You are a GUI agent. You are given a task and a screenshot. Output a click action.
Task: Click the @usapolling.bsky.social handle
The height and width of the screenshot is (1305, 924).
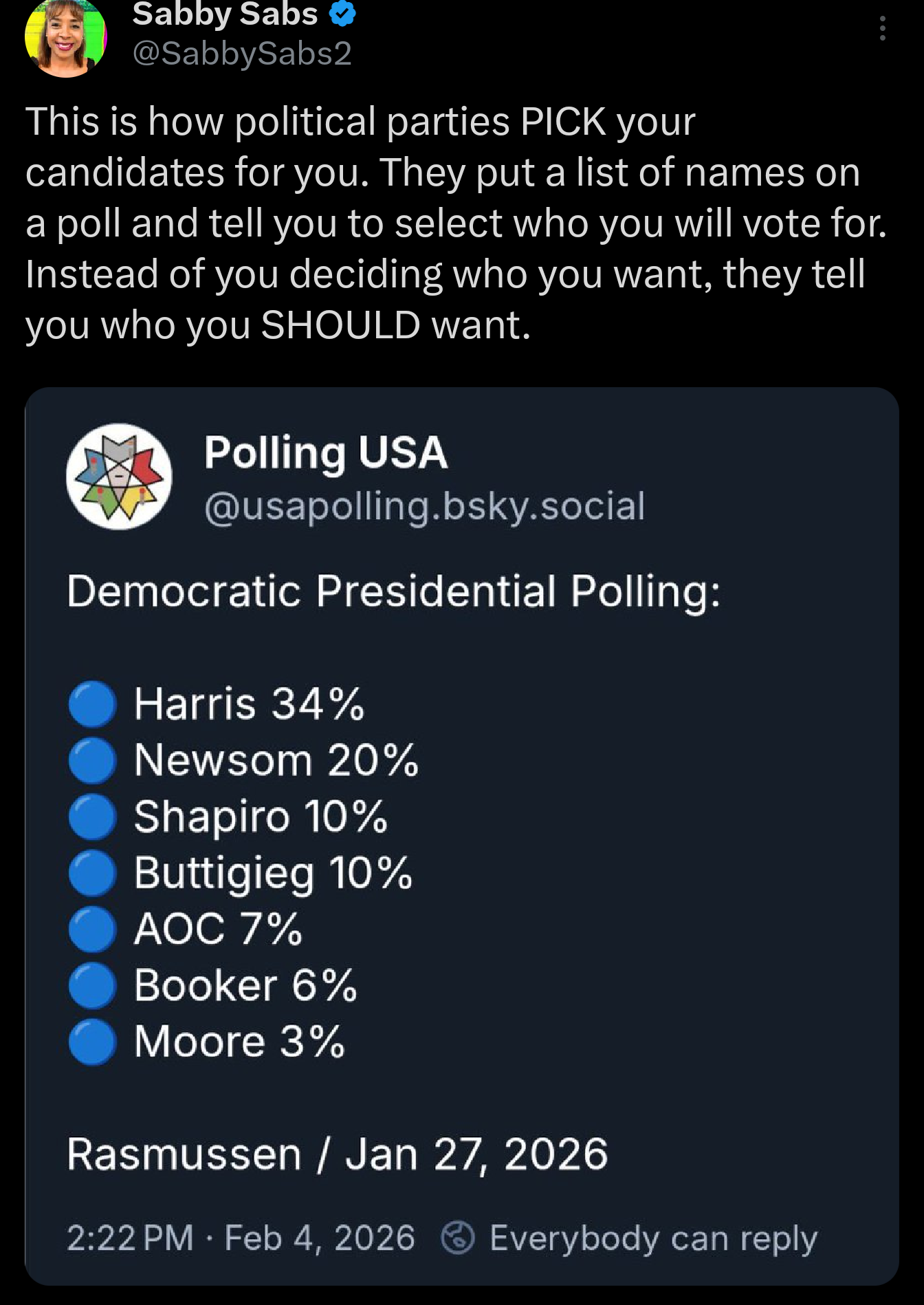[424, 506]
